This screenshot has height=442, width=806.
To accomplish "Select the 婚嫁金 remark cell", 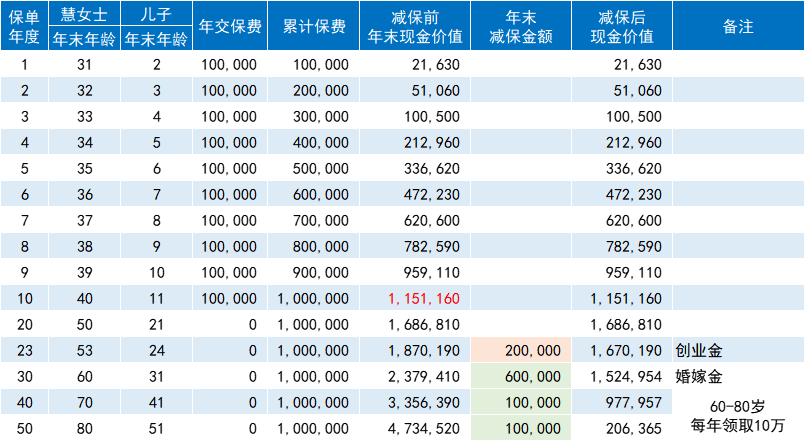I will pos(699,377).
